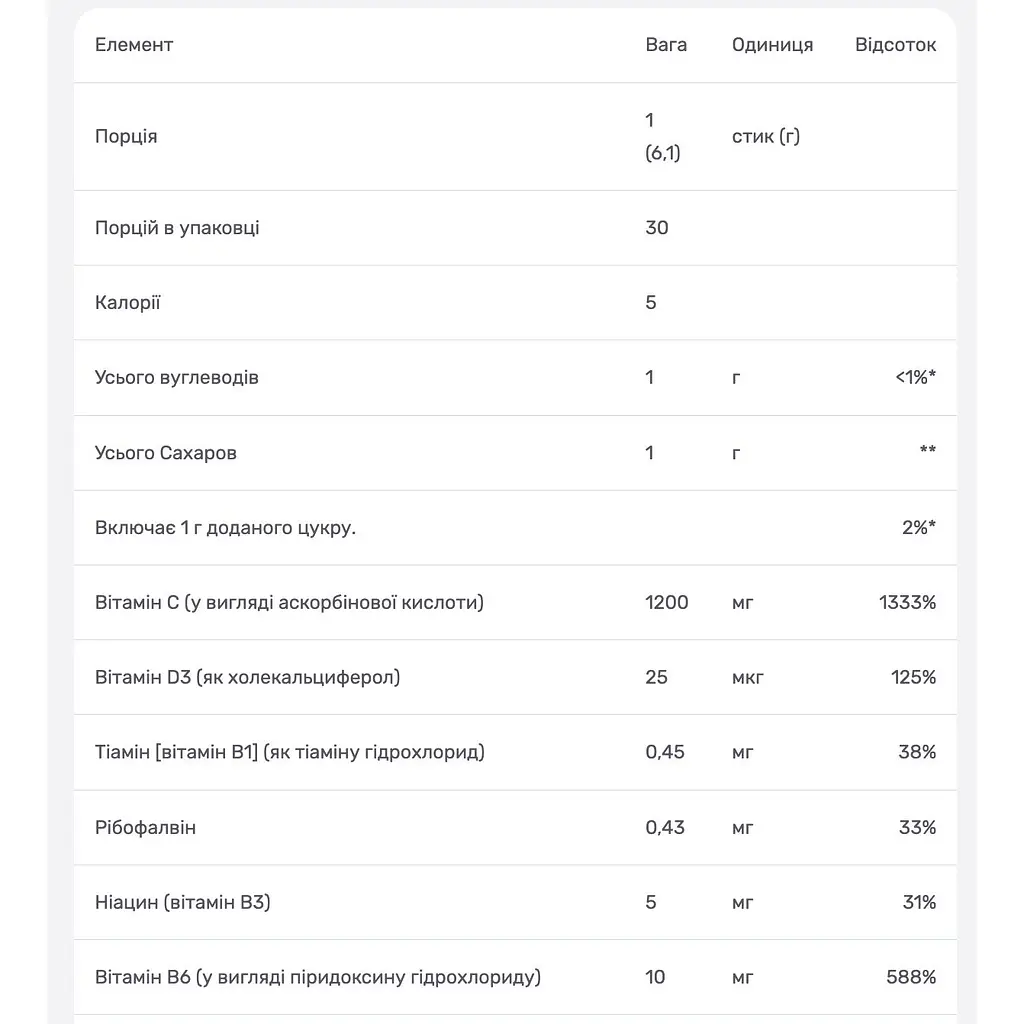This screenshot has width=1024, height=1024.
Task: Select the Порція row label
Action: point(126,136)
